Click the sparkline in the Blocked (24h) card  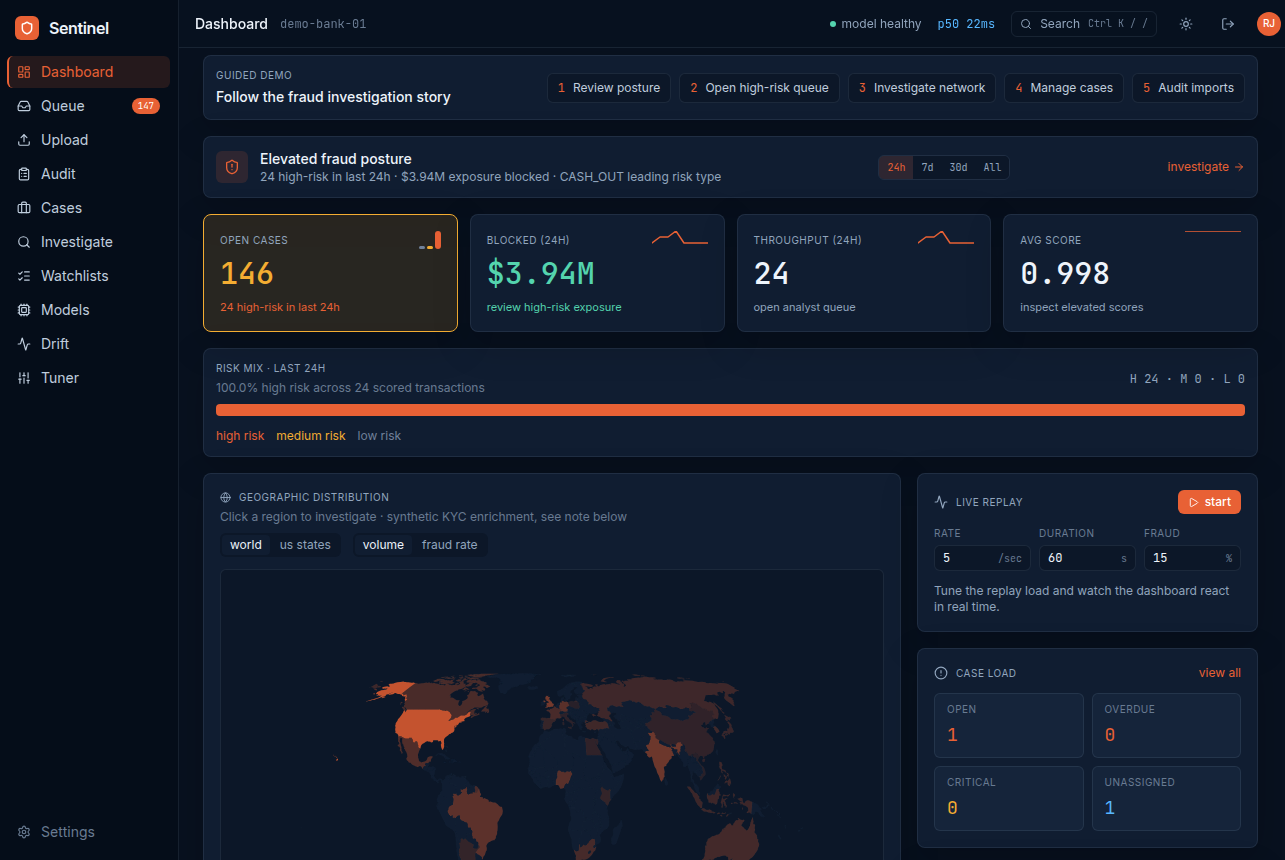680,238
